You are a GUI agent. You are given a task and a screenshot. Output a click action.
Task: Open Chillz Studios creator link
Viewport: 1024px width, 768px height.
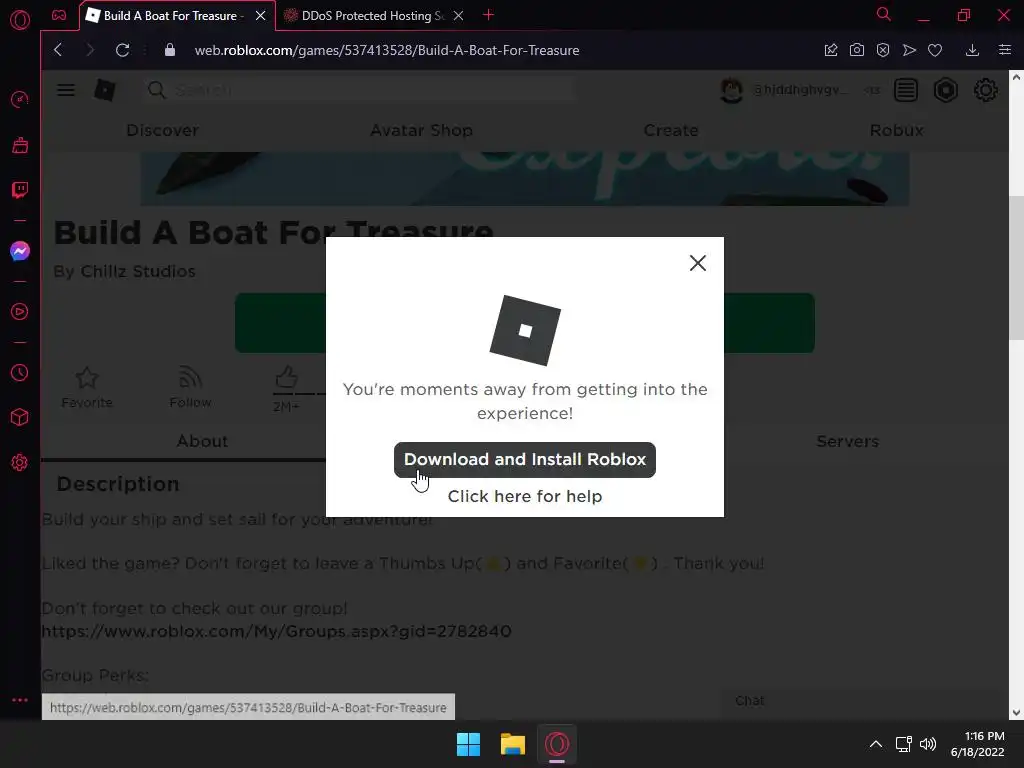[x=138, y=271]
